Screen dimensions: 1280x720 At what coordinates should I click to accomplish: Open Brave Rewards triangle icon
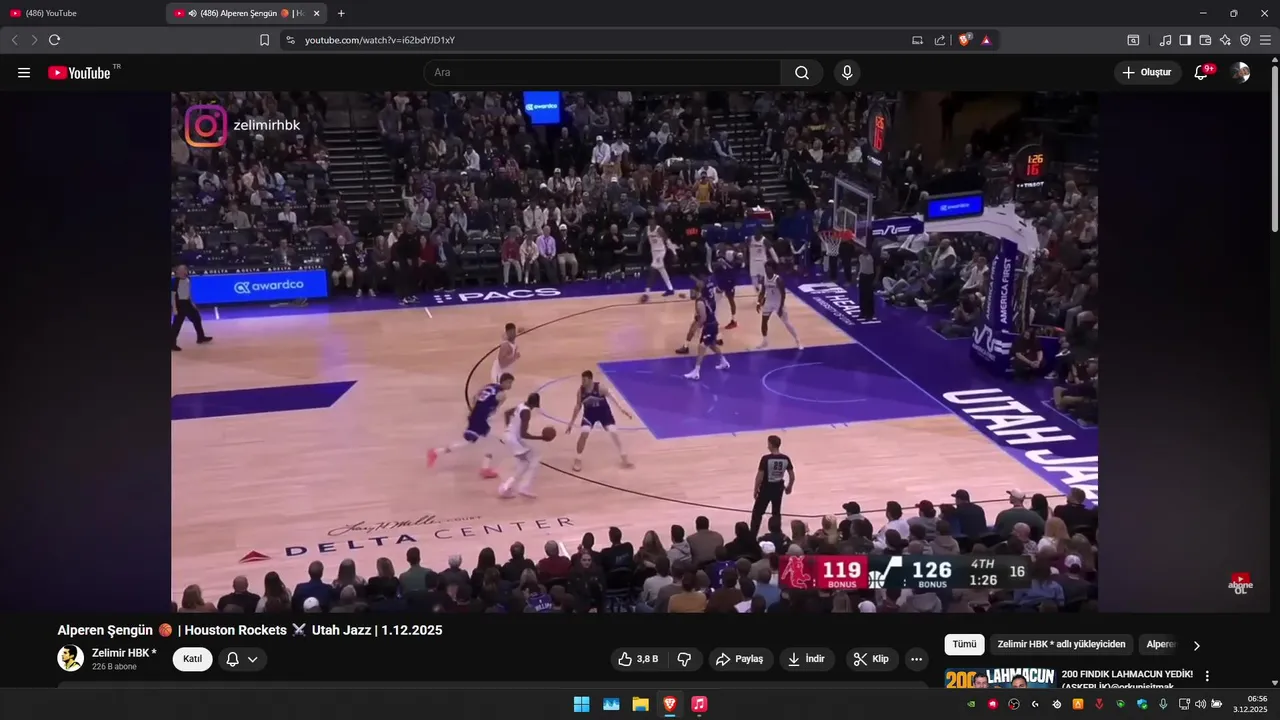click(x=986, y=40)
